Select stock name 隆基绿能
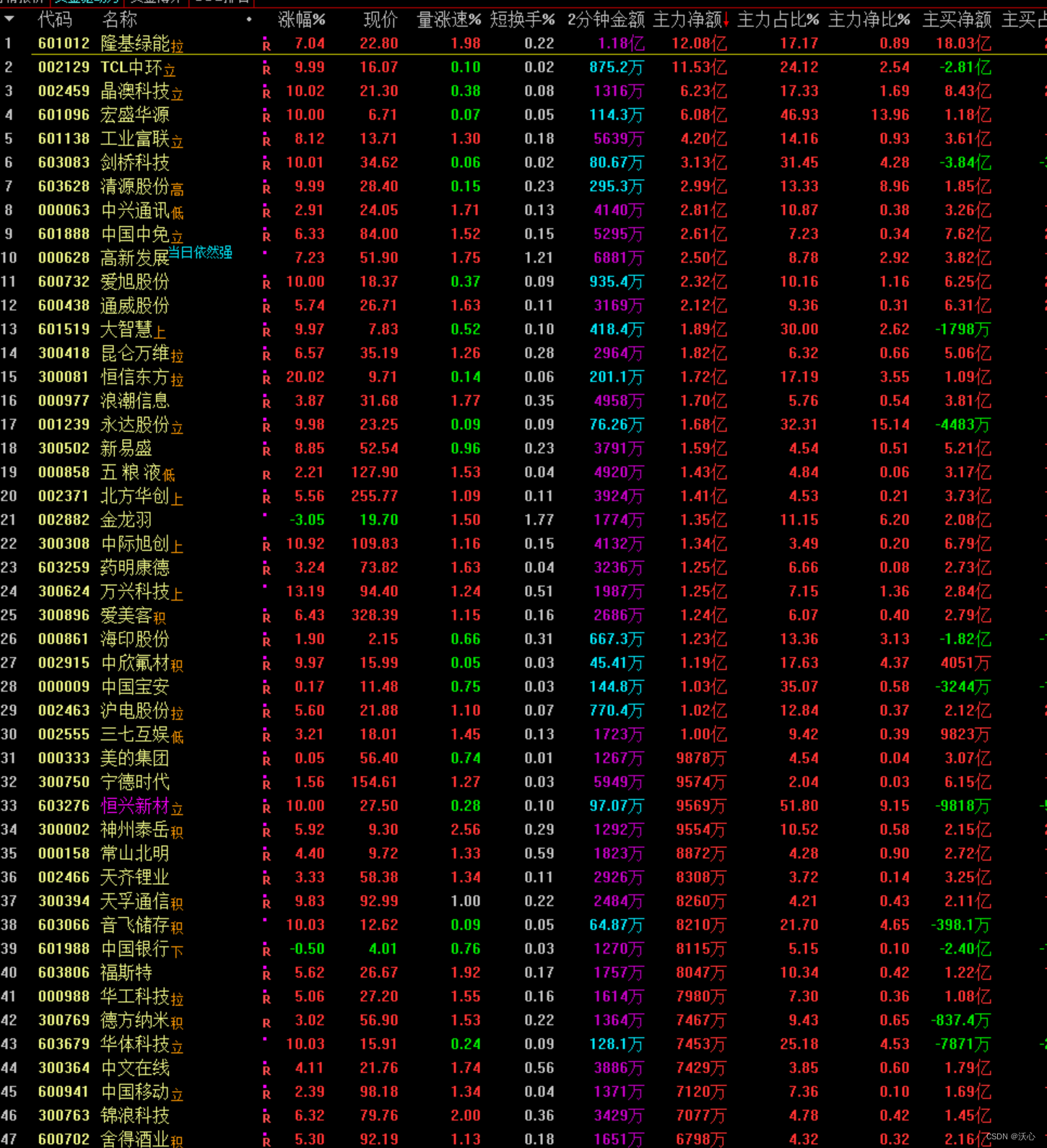Screen dimensions: 1047x1148 135,43
